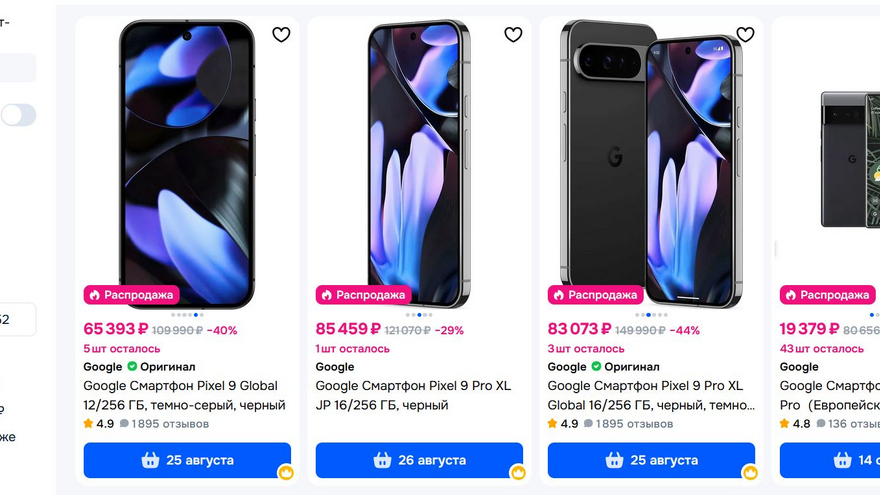Image resolution: width=880 pixels, height=495 pixels.
Task: Click Распродажа badge on second product
Action: pyautogui.click(x=364, y=295)
